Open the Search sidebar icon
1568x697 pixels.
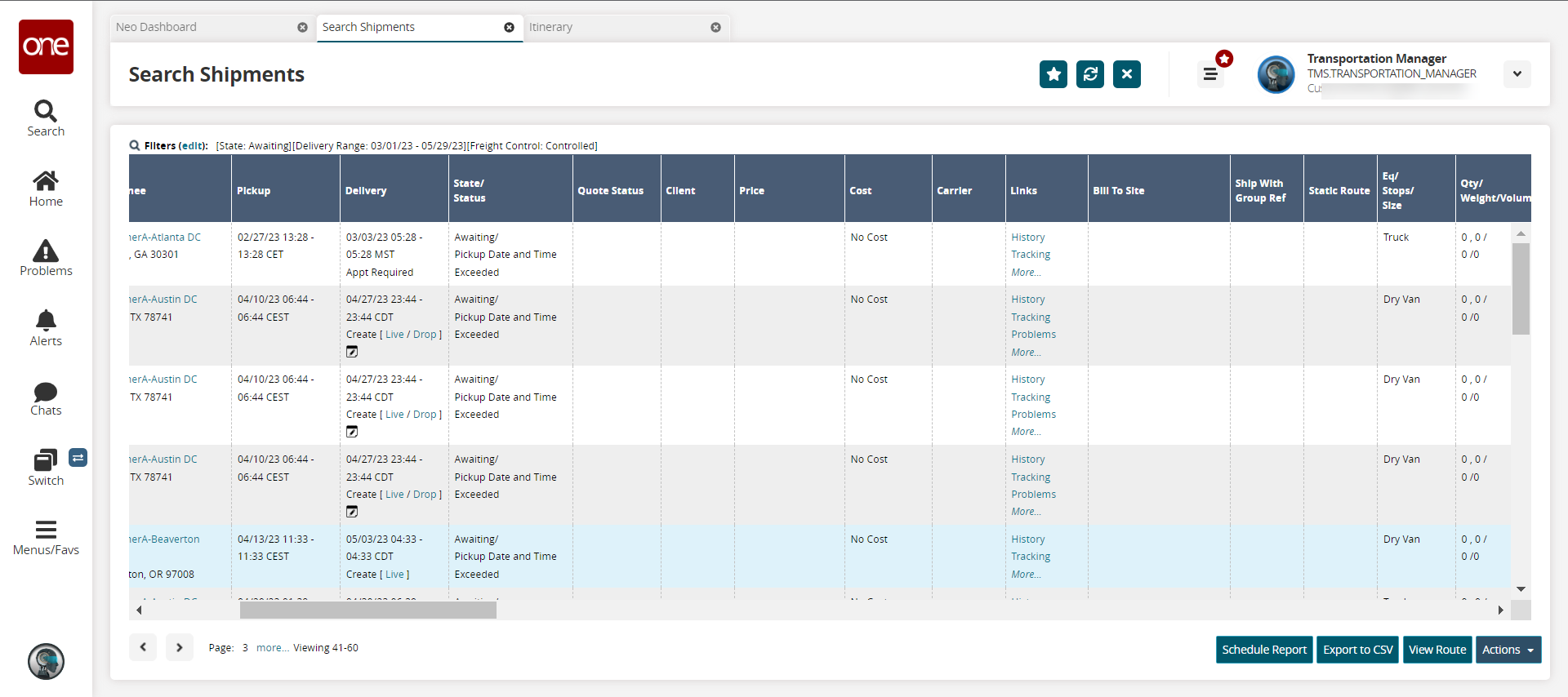coord(46,118)
